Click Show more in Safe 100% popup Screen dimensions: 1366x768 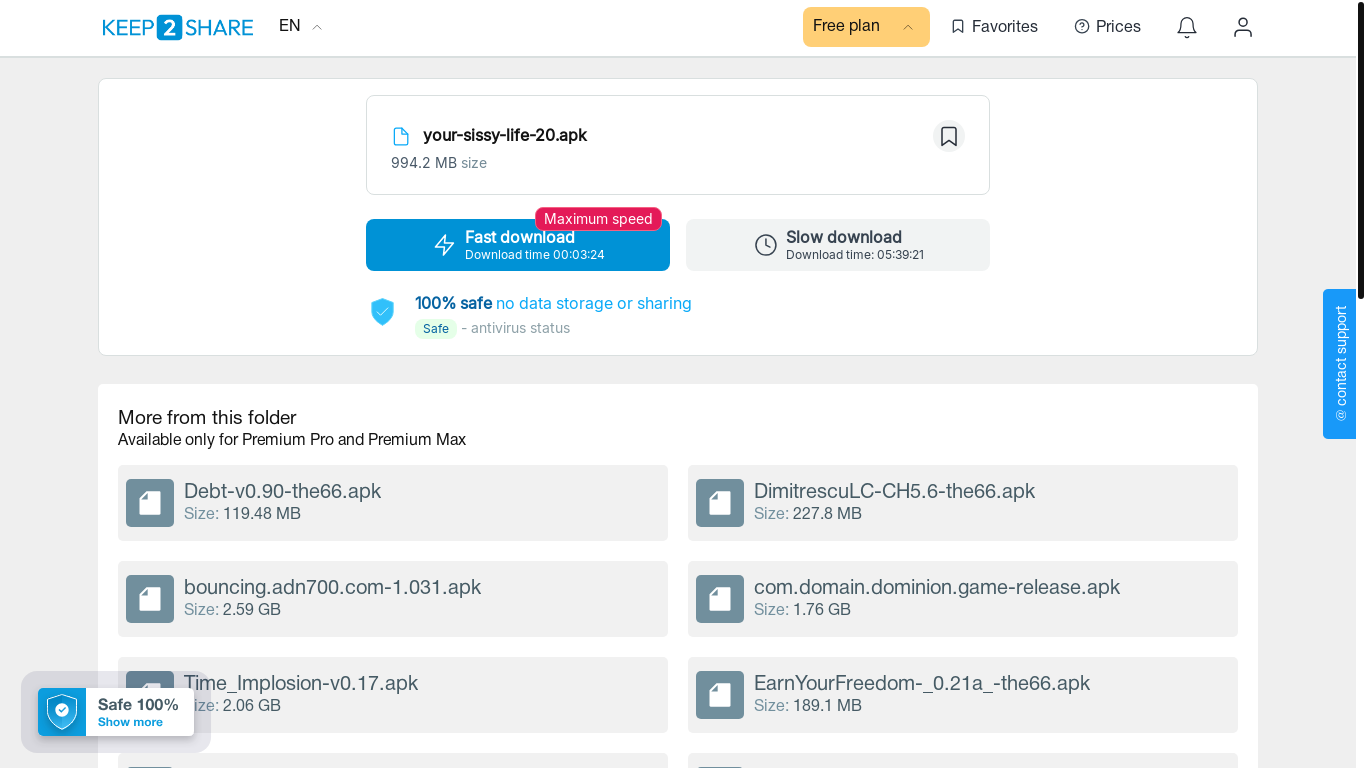point(130,722)
